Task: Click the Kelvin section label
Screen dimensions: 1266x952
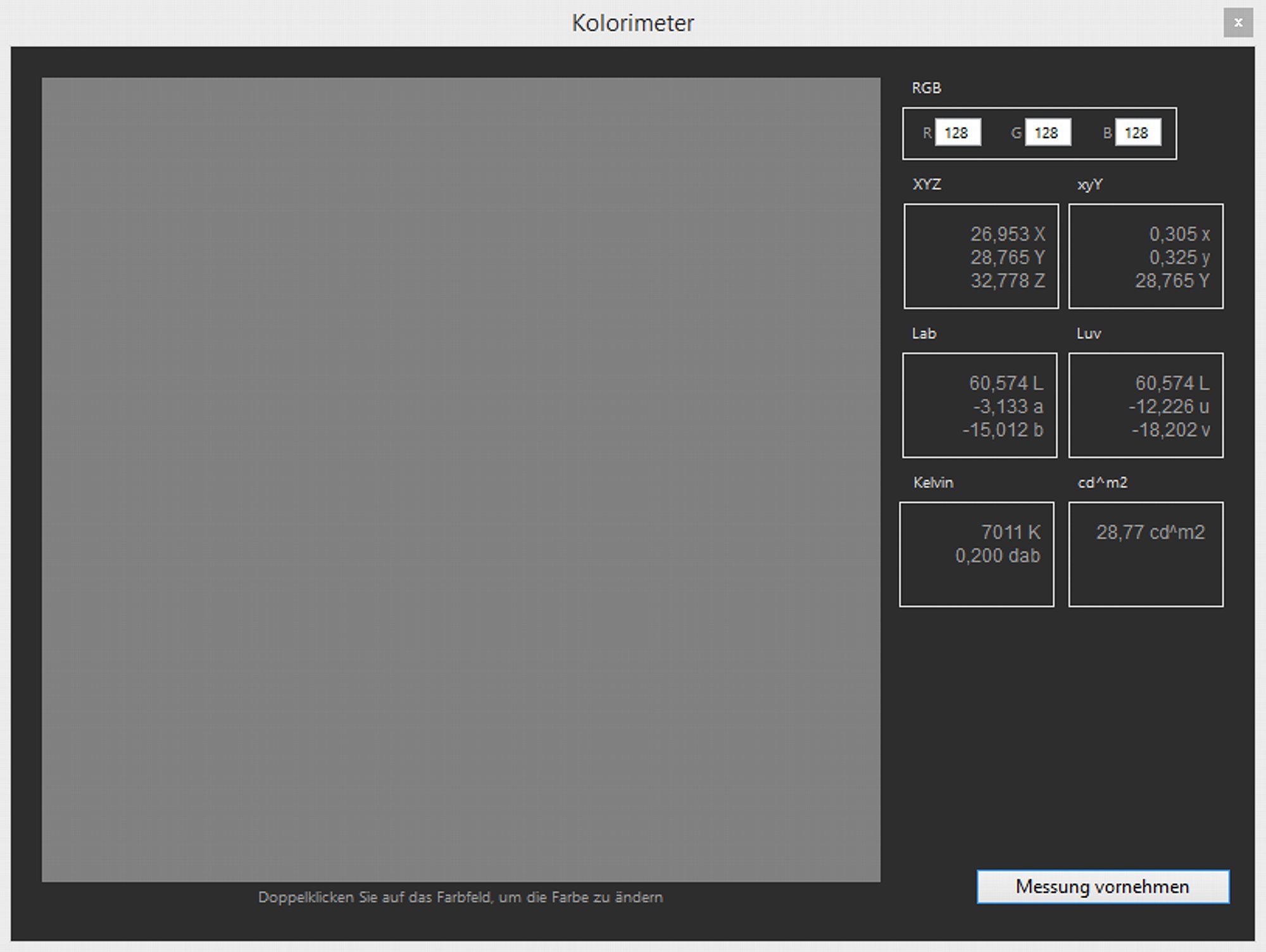Action: 933,482
